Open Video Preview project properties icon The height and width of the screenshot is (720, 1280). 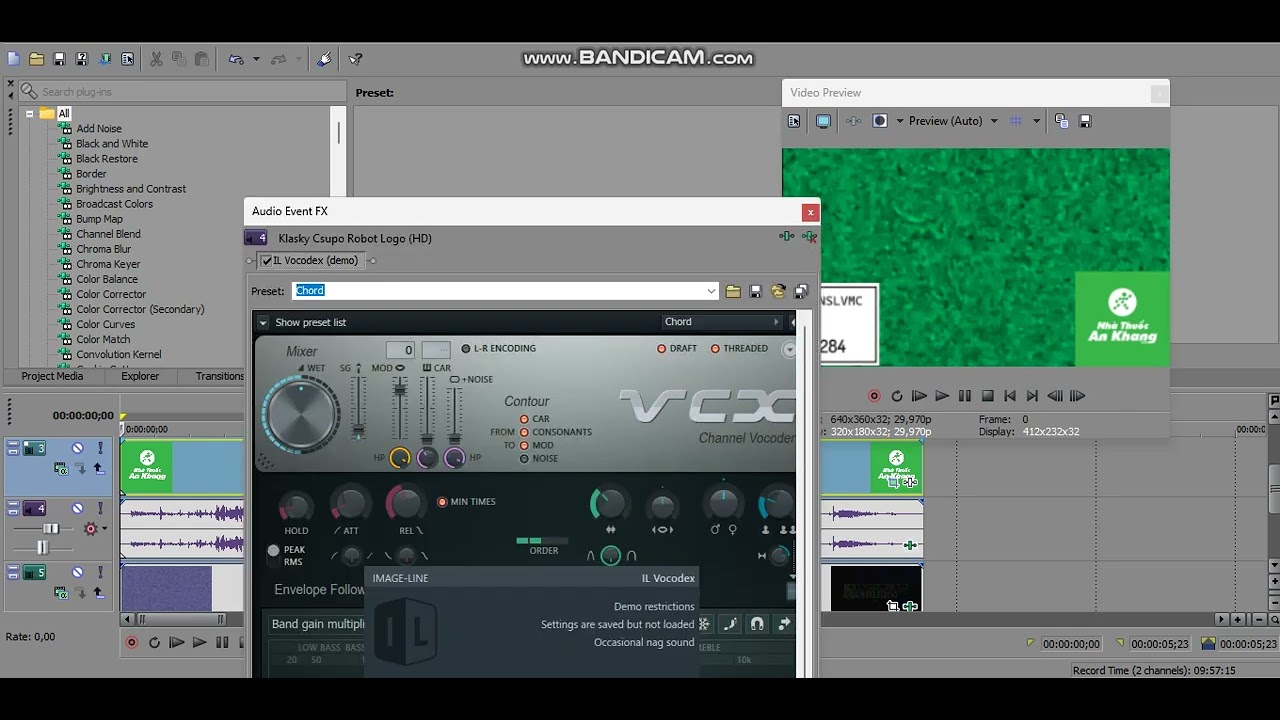(794, 121)
